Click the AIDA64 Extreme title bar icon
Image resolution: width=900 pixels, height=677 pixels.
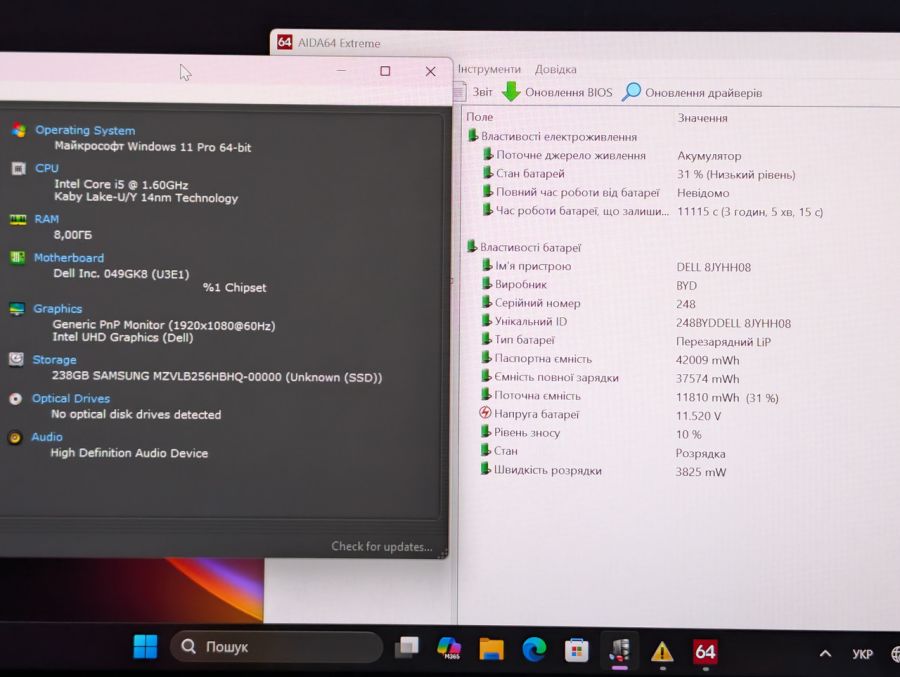(x=285, y=42)
